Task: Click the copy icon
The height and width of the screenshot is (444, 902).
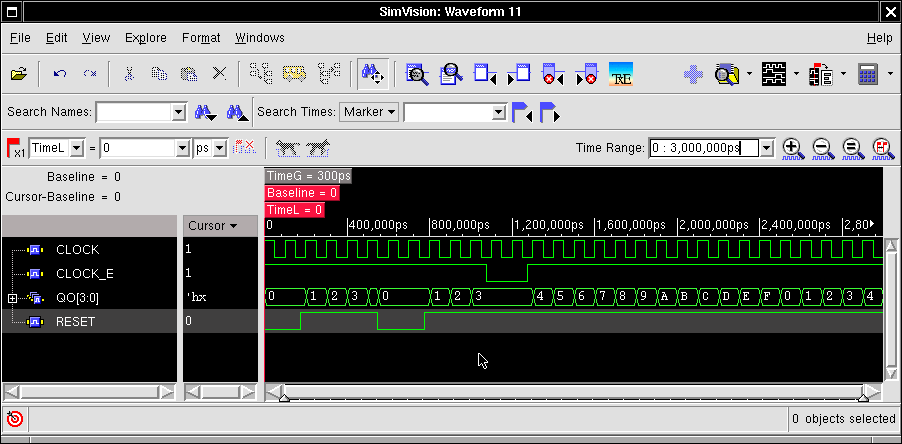Action: [x=159, y=74]
